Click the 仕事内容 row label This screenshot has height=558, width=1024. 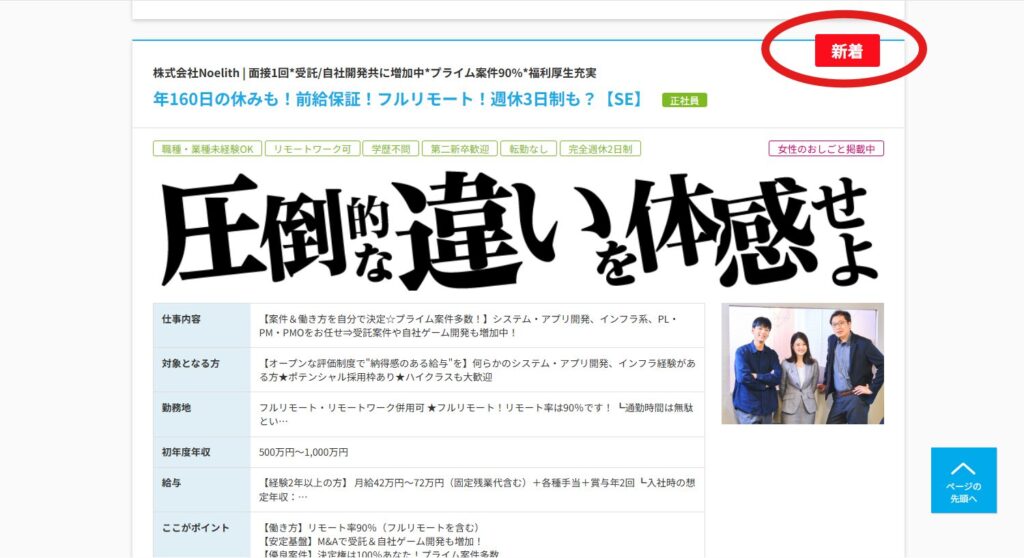[182, 319]
